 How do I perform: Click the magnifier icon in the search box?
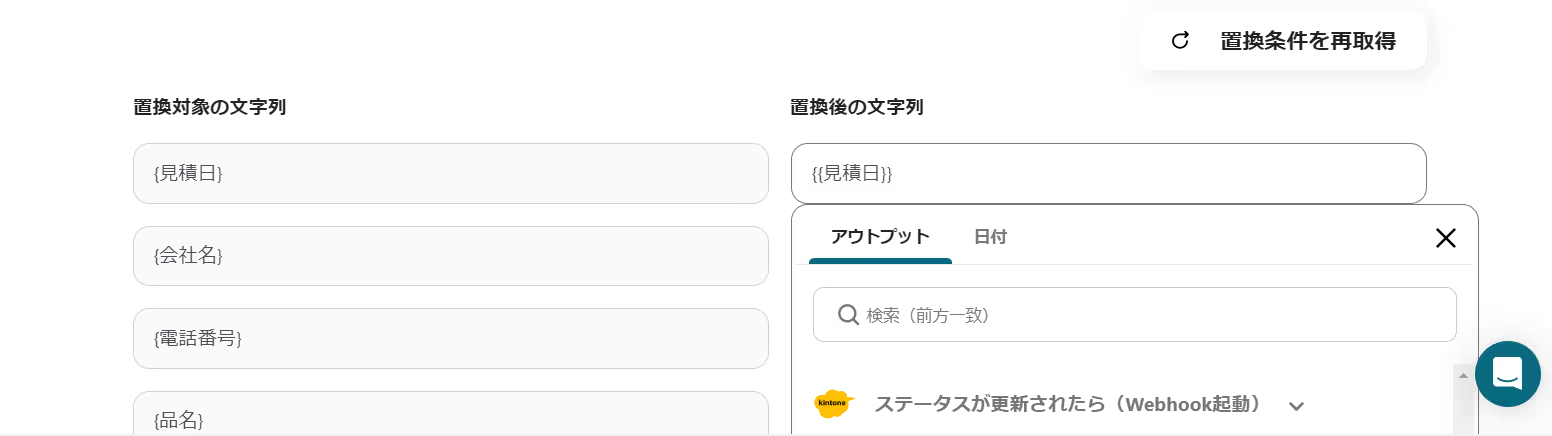[x=848, y=315]
